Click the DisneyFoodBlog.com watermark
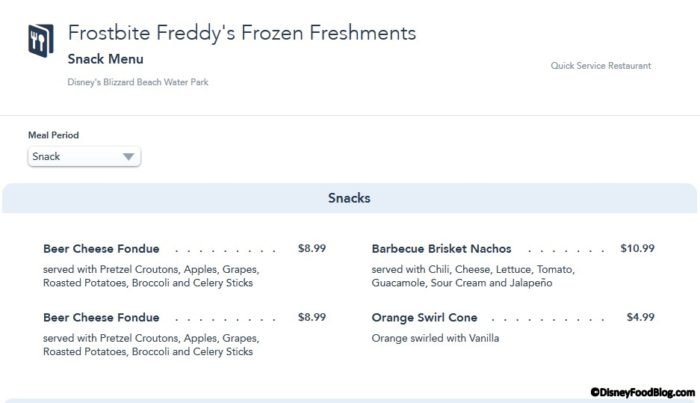Image resolution: width=700 pixels, height=403 pixels. pos(640,392)
